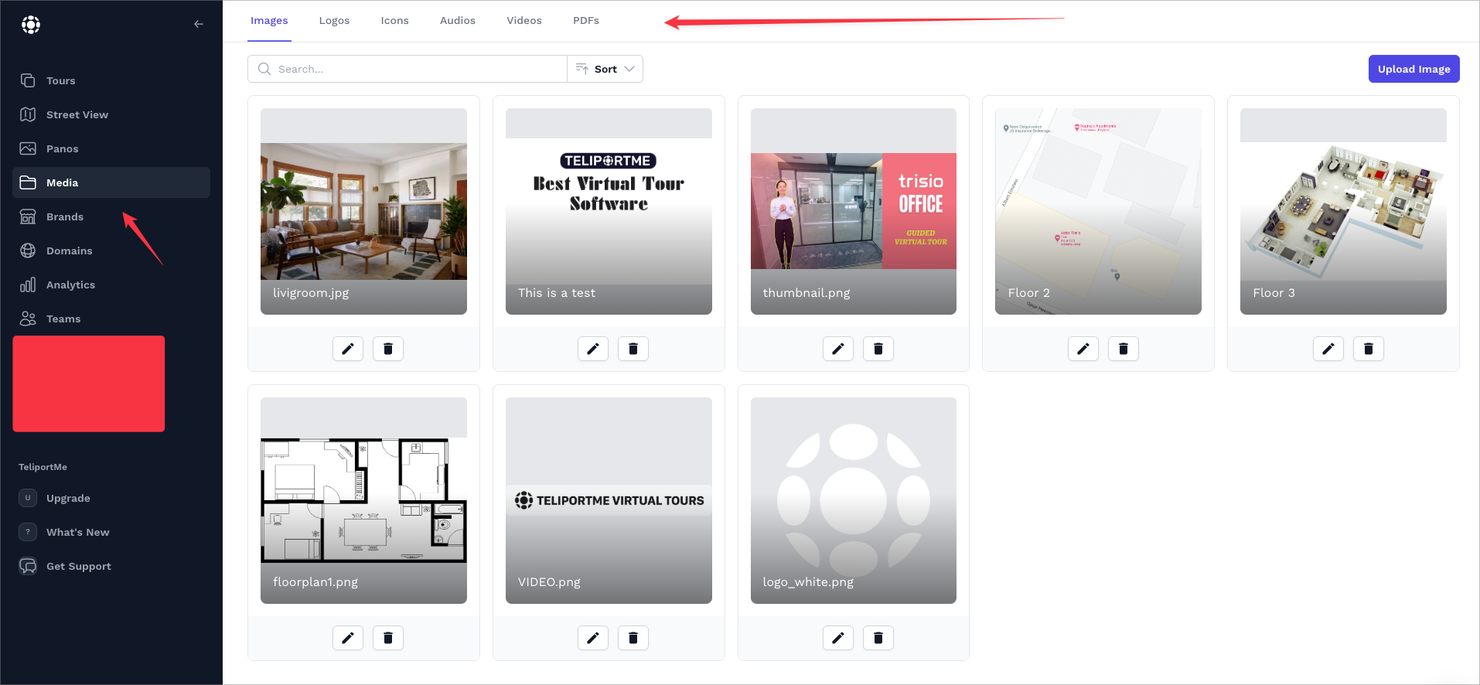Open the Upgrade option in sidebar

[68, 498]
